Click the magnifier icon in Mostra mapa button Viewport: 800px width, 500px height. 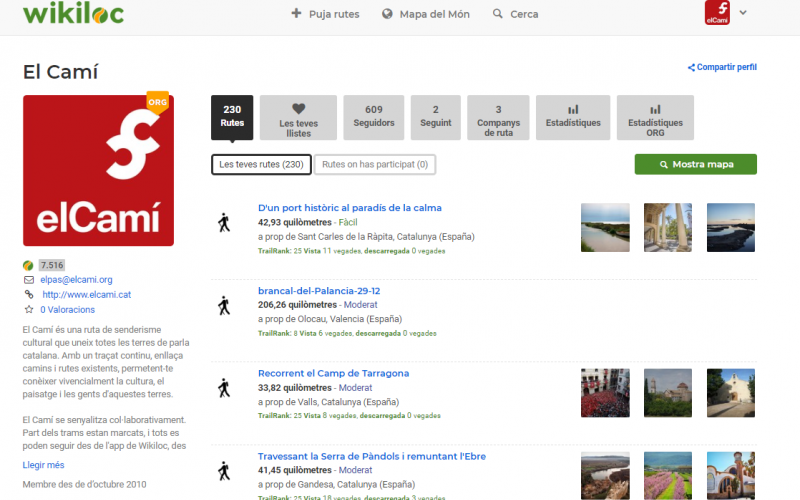(664, 165)
